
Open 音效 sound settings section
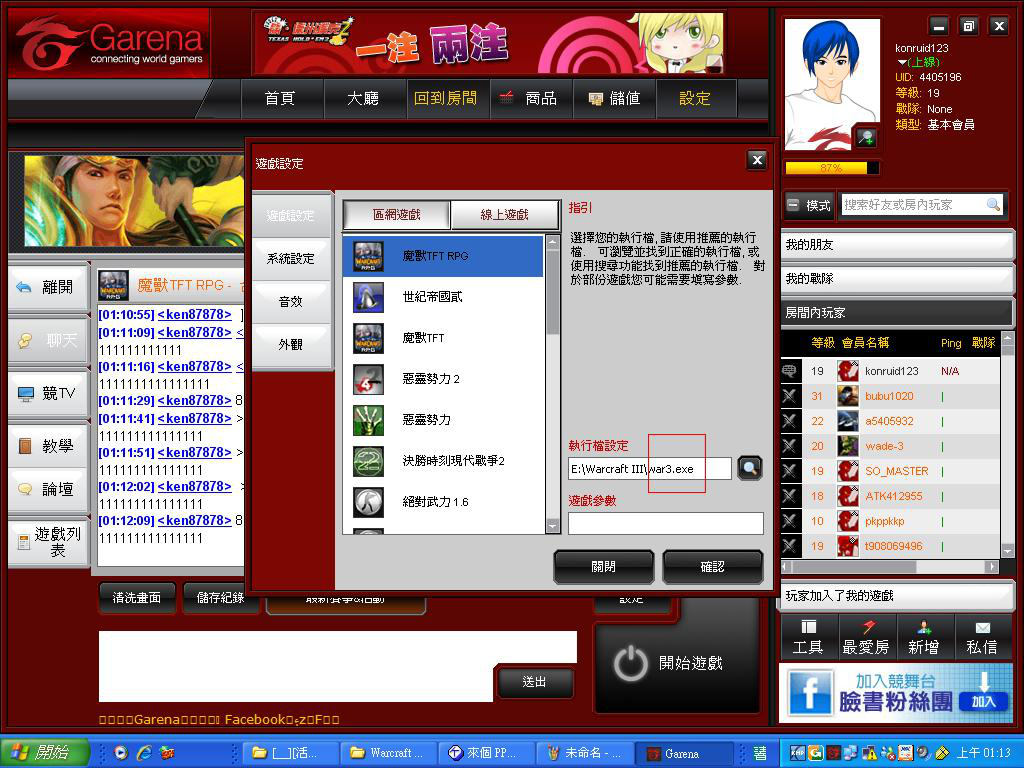291,302
